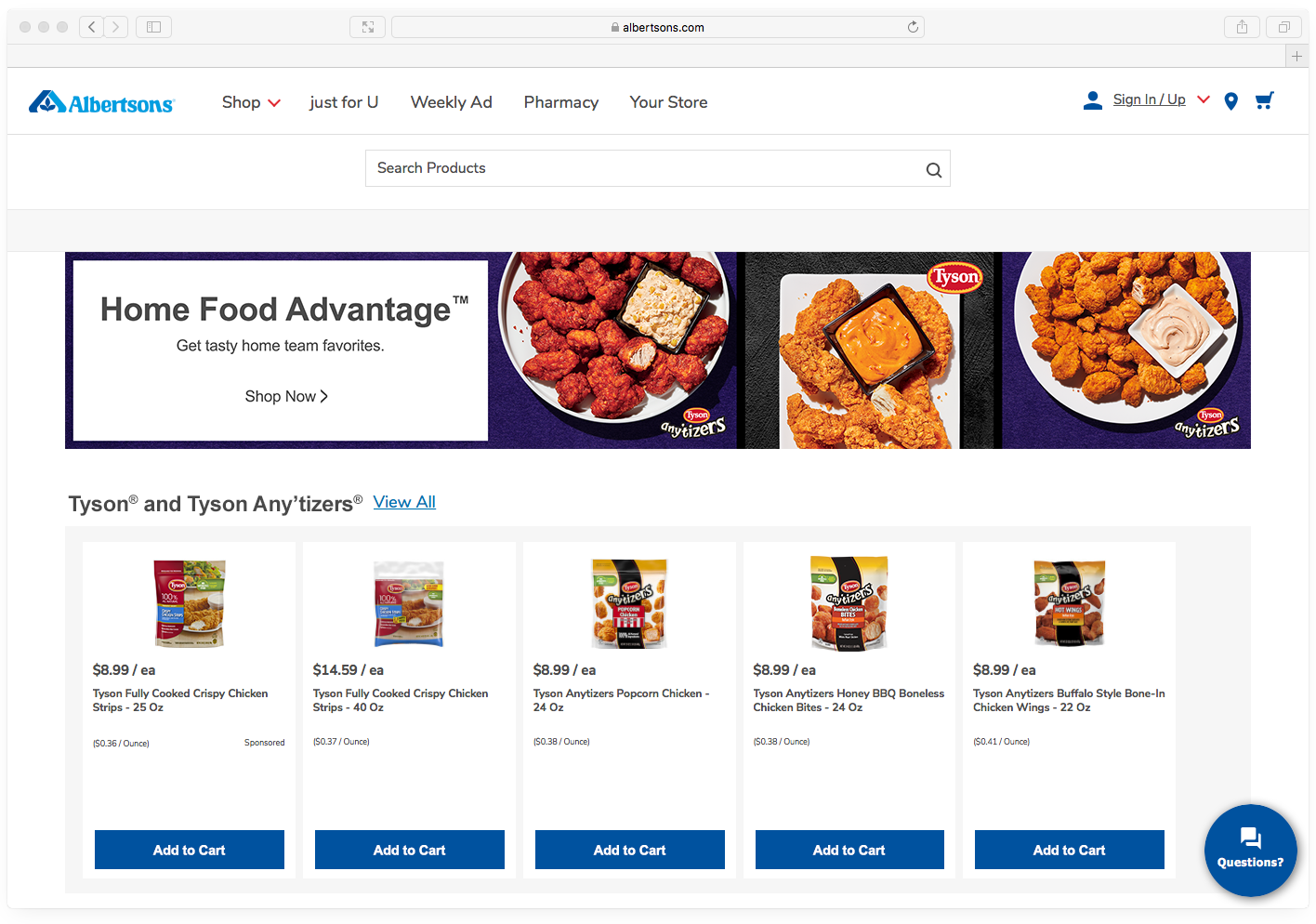Click Tyson Crispy Chicken Strips 40 Oz title
Image resolution: width=1316 pixels, height=924 pixels.
click(401, 700)
